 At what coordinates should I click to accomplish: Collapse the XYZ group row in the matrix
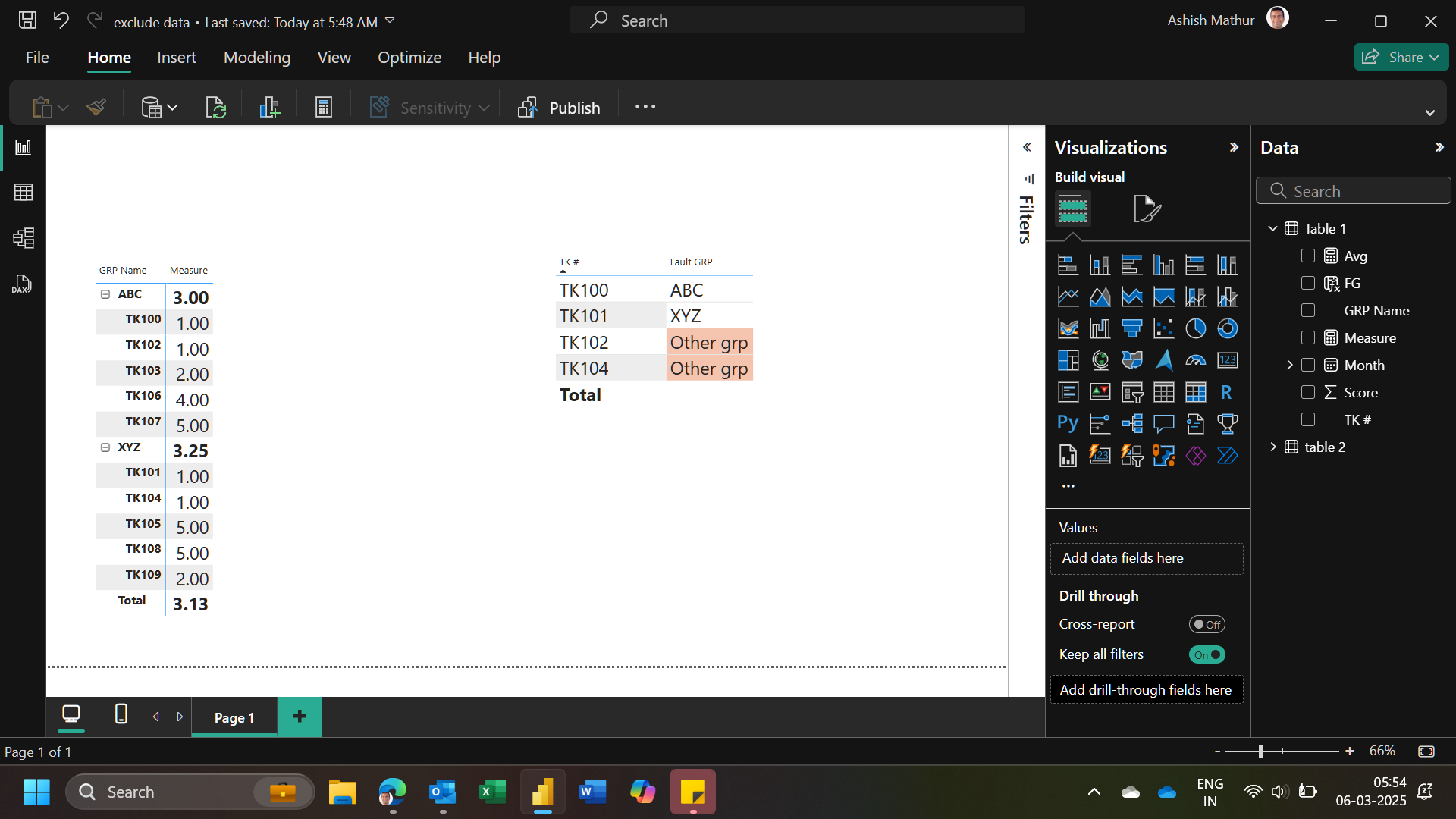click(x=105, y=447)
